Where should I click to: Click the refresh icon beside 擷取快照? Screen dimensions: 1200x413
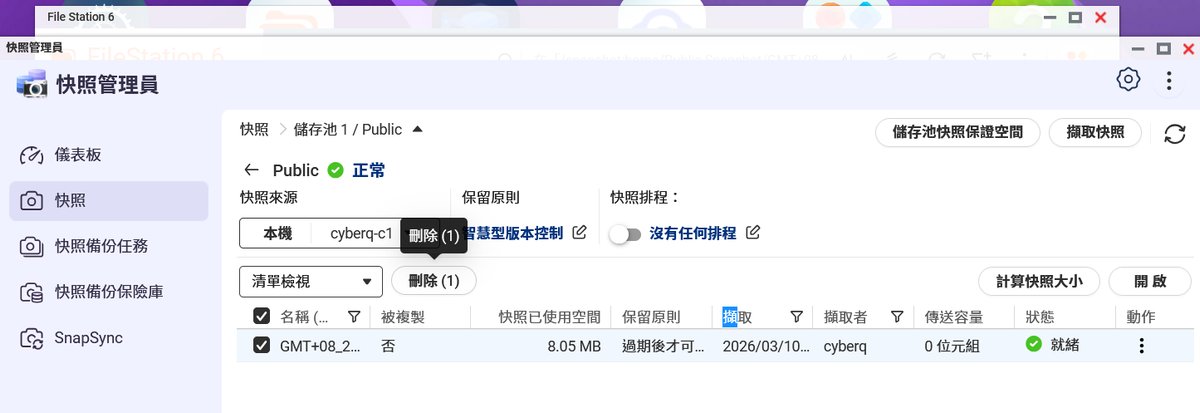click(x=1175, y=133)
